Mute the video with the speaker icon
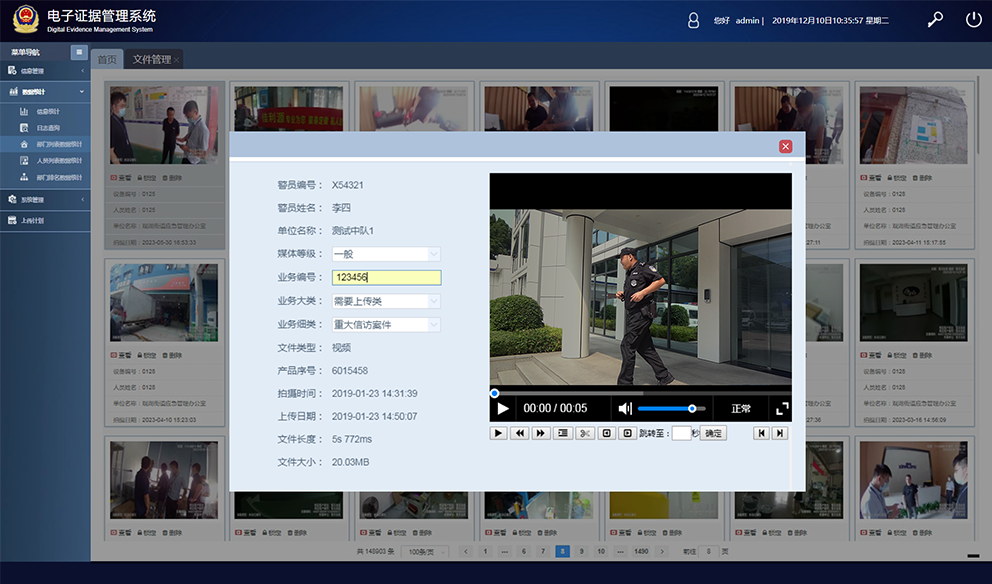The width and height of the screenshot is (992, 584). pos(625,409)
